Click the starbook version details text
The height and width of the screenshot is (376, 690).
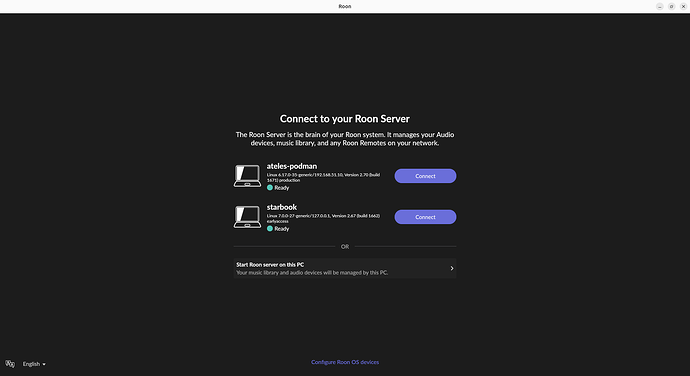click(323, 218)
